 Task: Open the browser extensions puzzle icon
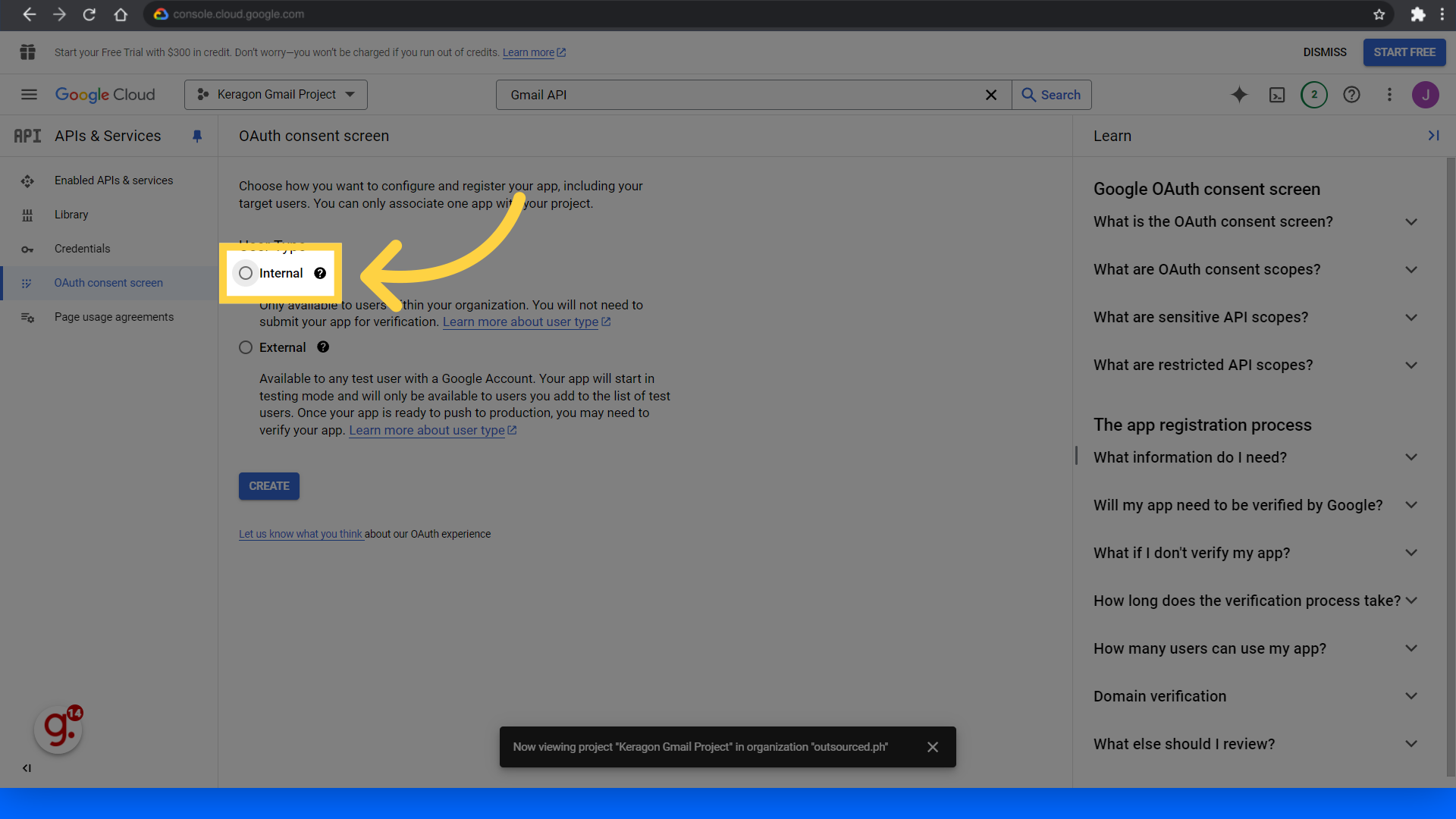pyautogui.click(x=1417, y=14)
